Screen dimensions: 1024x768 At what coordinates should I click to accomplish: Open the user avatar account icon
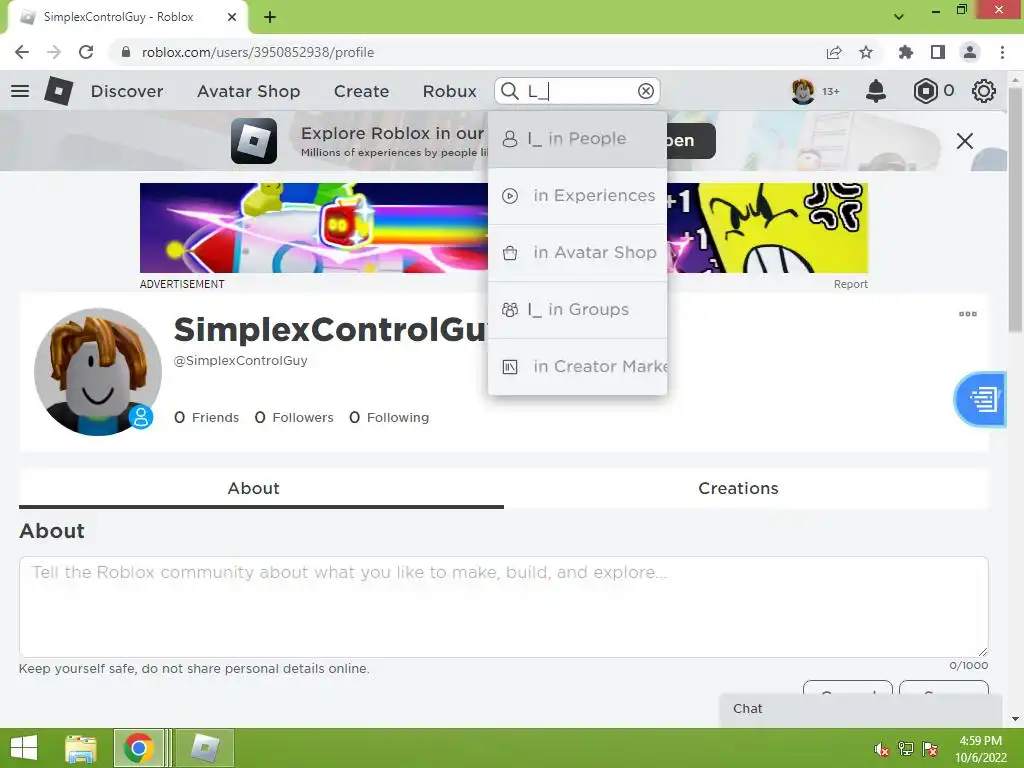click(x=803, y=91)
